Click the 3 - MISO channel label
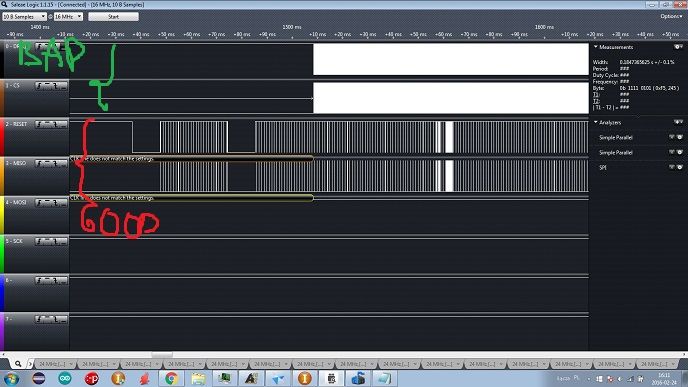The image size is (688, 387). [16, 163]
